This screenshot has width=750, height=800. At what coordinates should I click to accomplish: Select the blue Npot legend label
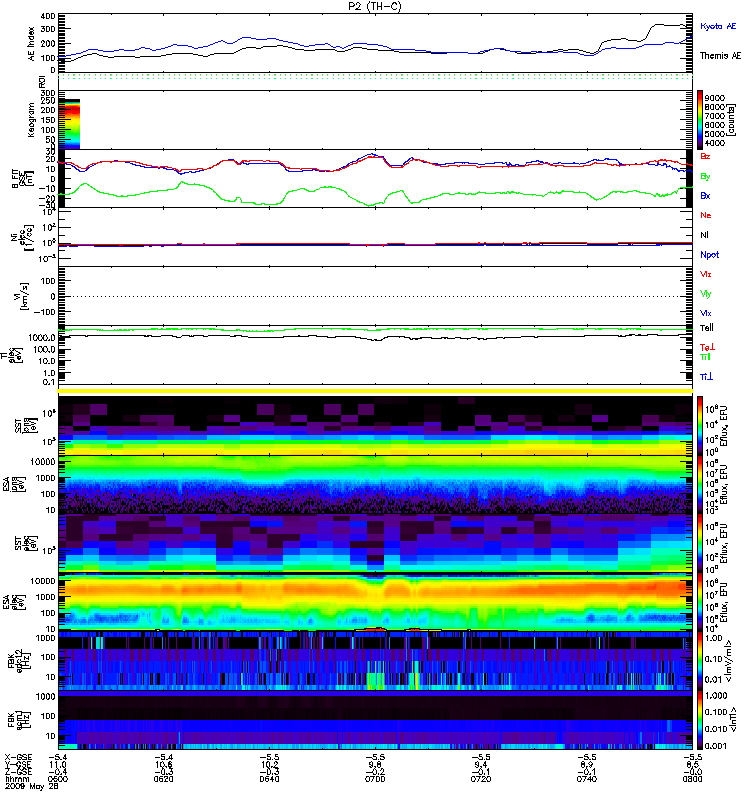710,255
